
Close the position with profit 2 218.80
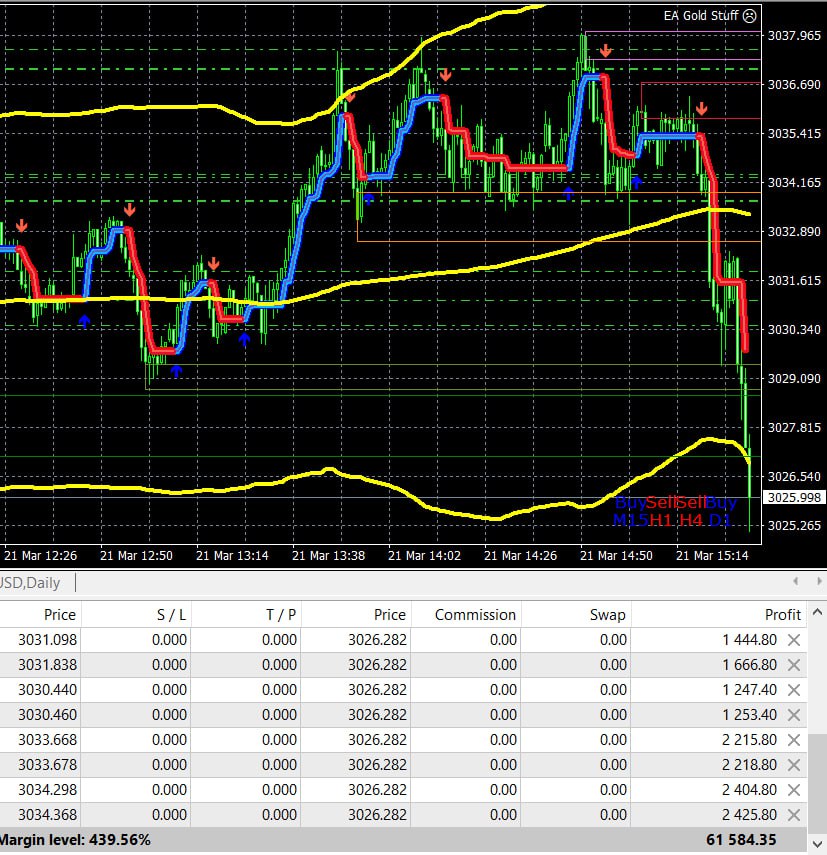click(794, 765)
